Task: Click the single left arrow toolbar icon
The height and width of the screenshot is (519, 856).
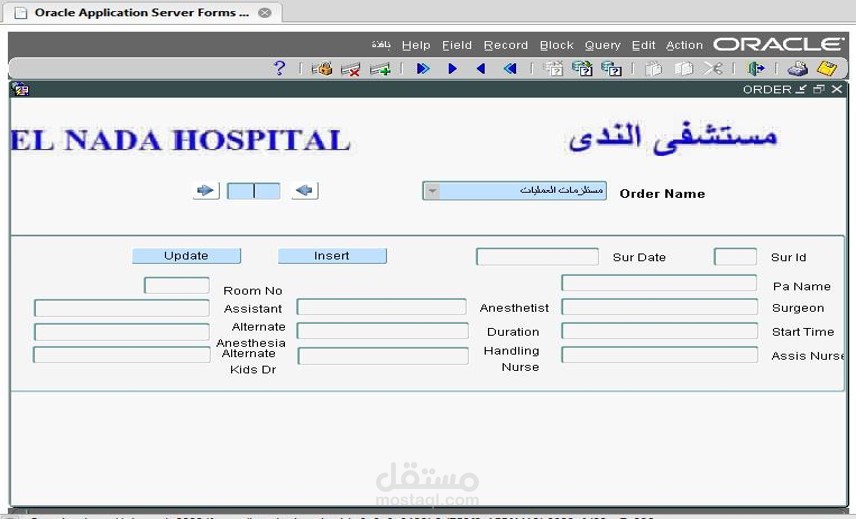Action: 481,69
